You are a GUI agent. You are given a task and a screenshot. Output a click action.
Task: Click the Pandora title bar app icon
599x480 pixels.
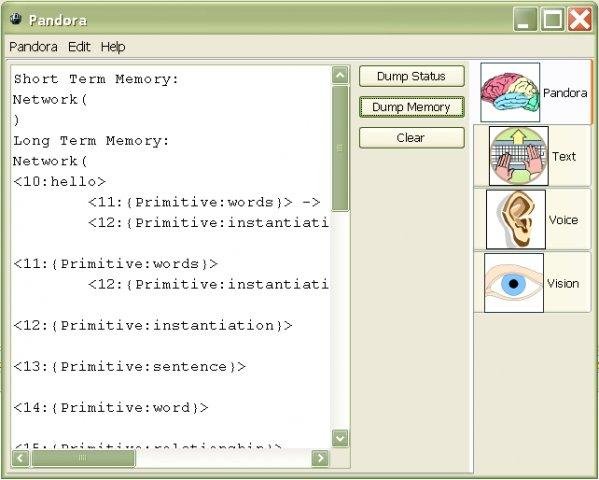point(16,19)
